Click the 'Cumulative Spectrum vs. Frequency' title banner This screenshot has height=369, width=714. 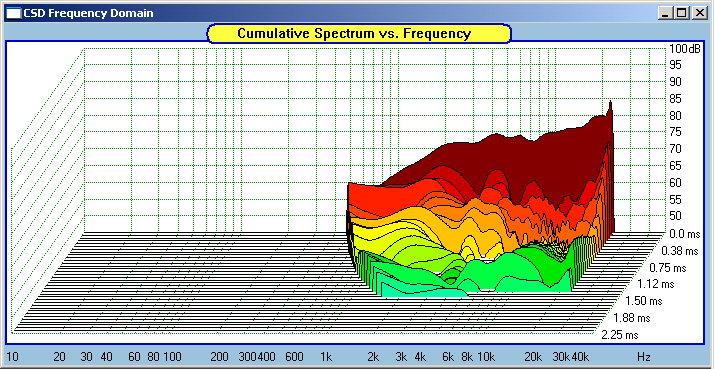pyautogui.click(x=359, y=34)
